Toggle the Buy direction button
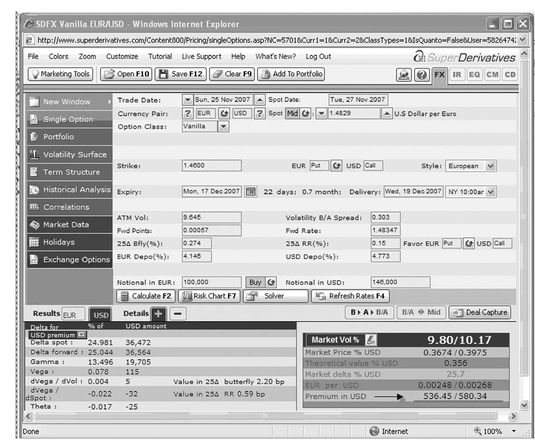The width and height of the screenshot is (535, 444). pyautogui.click(x=255, y=282)
